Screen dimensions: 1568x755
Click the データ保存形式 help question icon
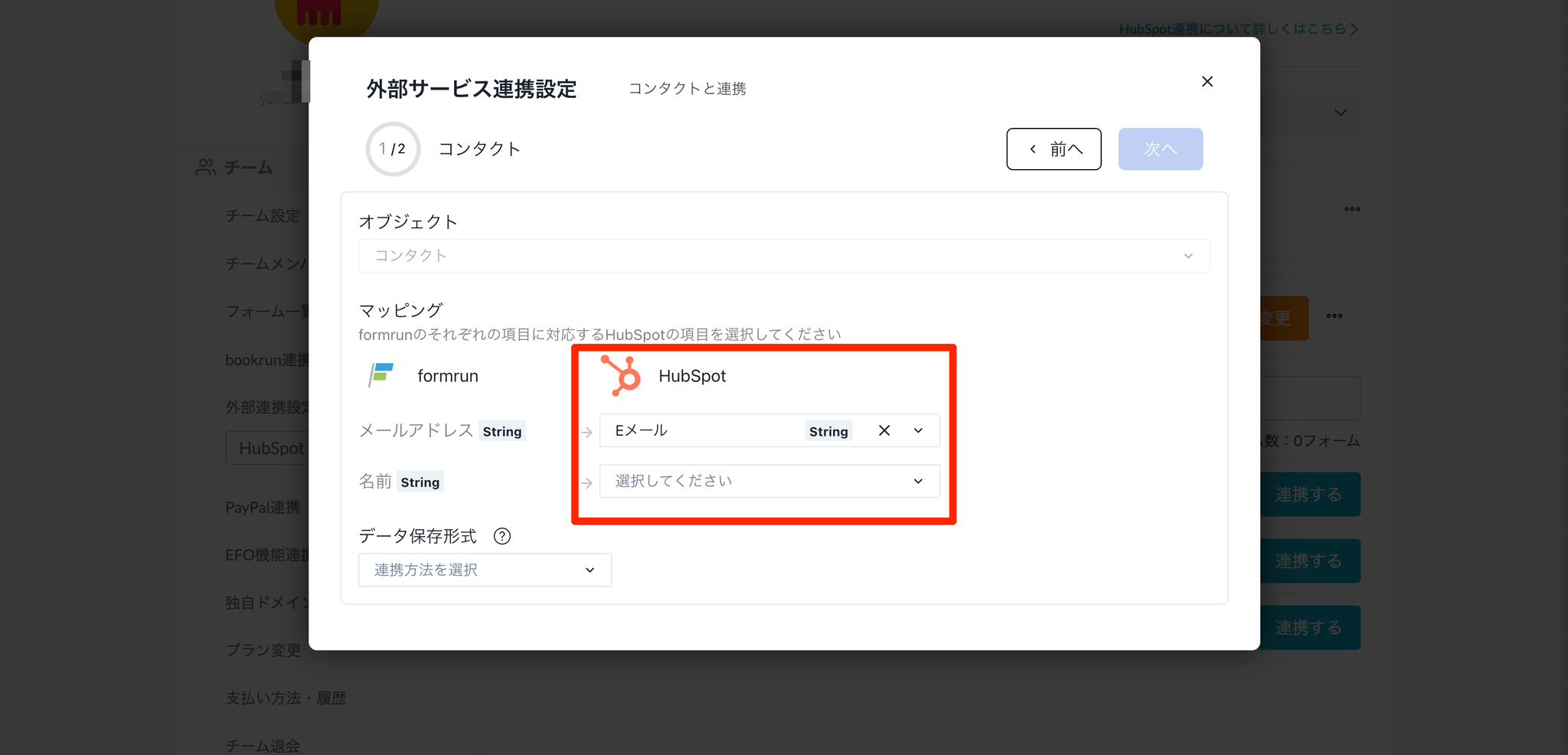click(x=502, y=536)
